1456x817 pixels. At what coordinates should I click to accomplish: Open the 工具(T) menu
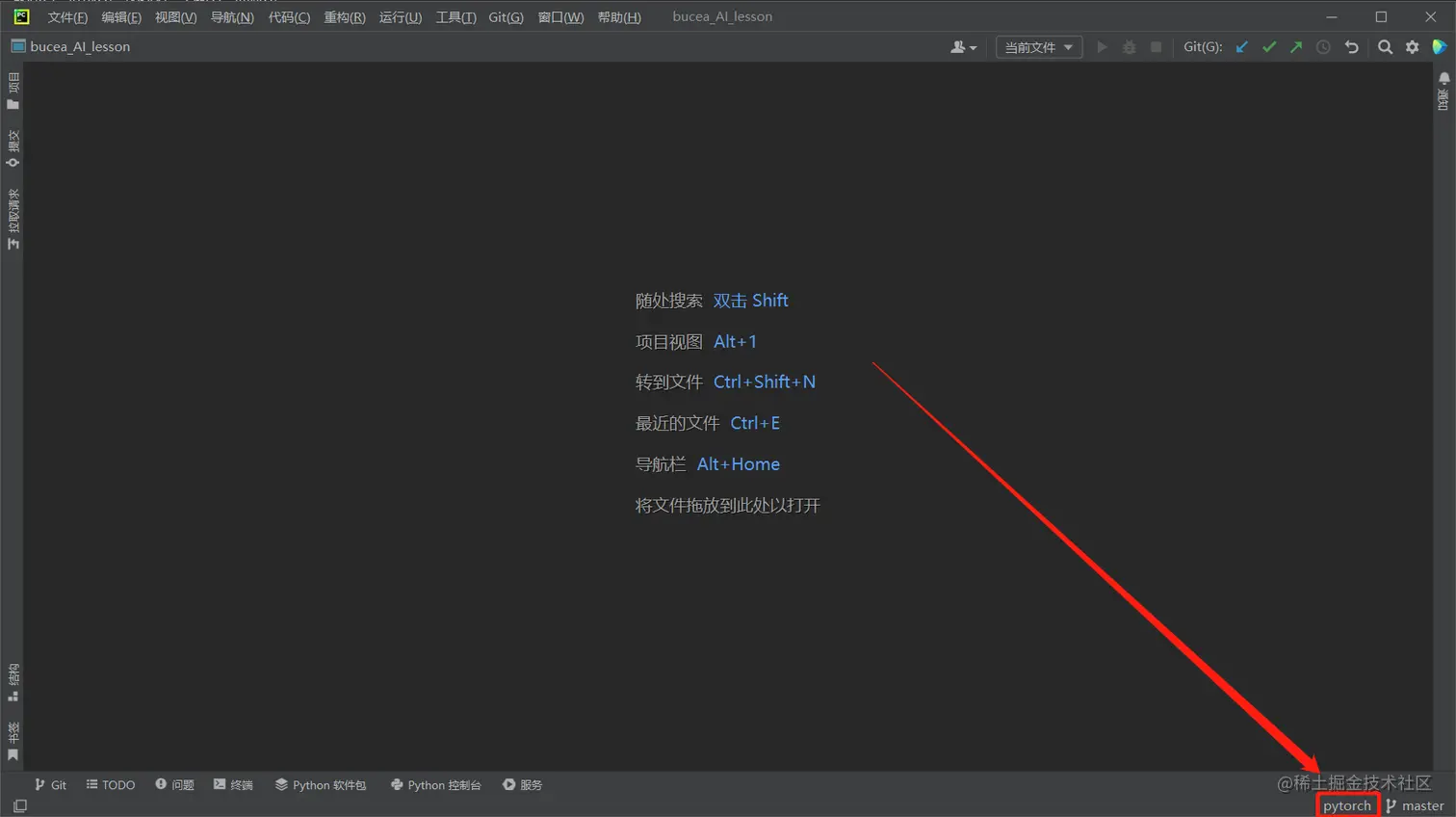pyautogui.click(x=455, y=17)
